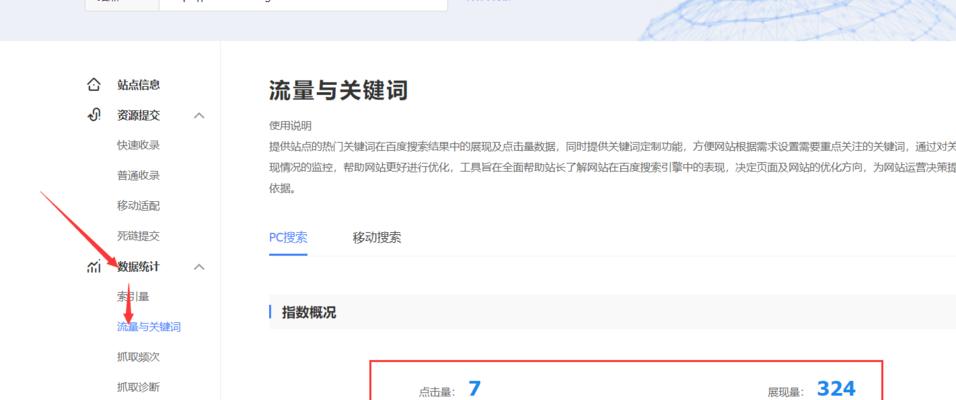The width and height of the screenshot is (956, 400).
Task: Select the 数据统计 menu heading
Action: tap(138, 266)
